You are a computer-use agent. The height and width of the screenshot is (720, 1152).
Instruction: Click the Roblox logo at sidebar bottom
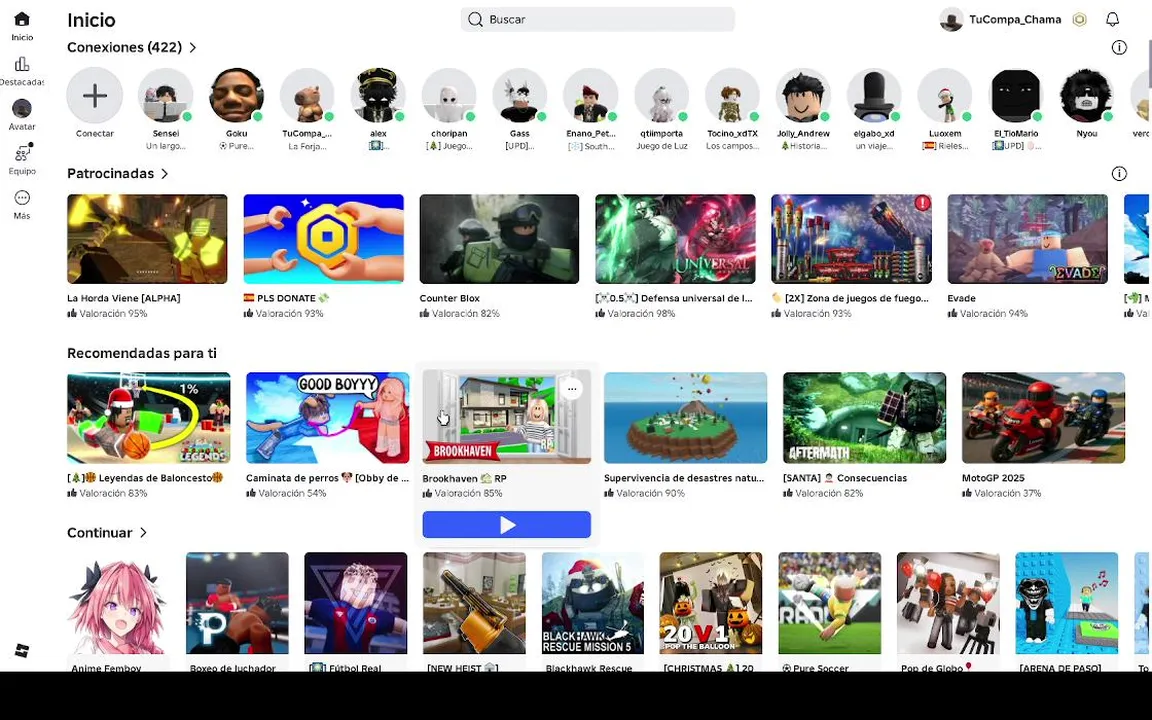tap(22, 650)
